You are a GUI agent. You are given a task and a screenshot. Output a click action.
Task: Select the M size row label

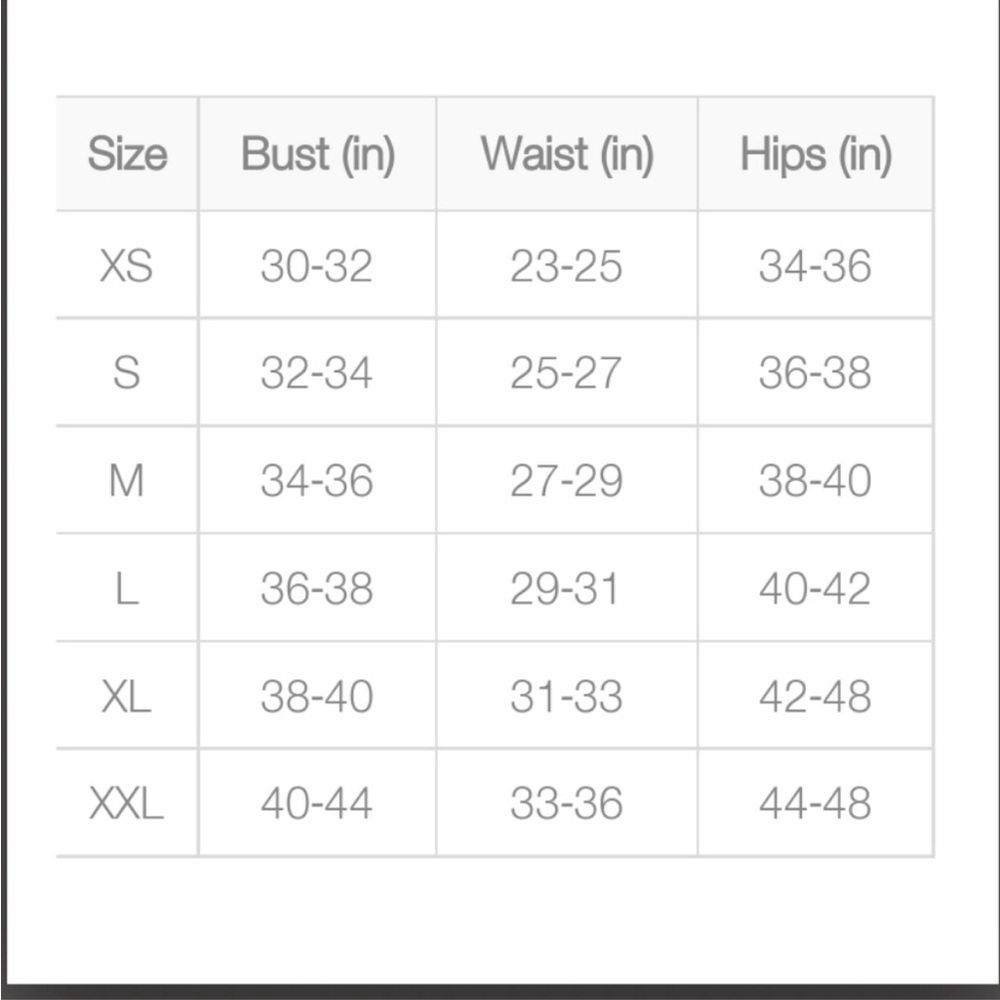[126, 480]
